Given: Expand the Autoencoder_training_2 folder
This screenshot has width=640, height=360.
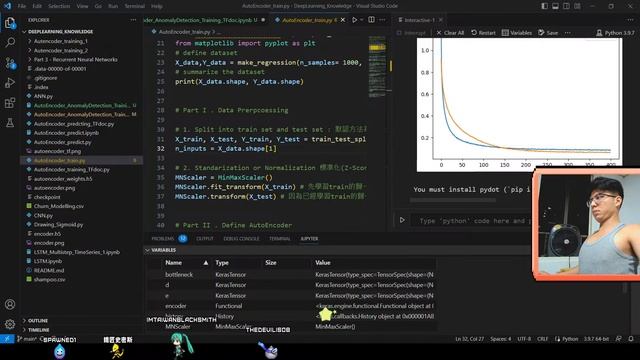Looking at the screenshot, I should click(x=60, y=51).
